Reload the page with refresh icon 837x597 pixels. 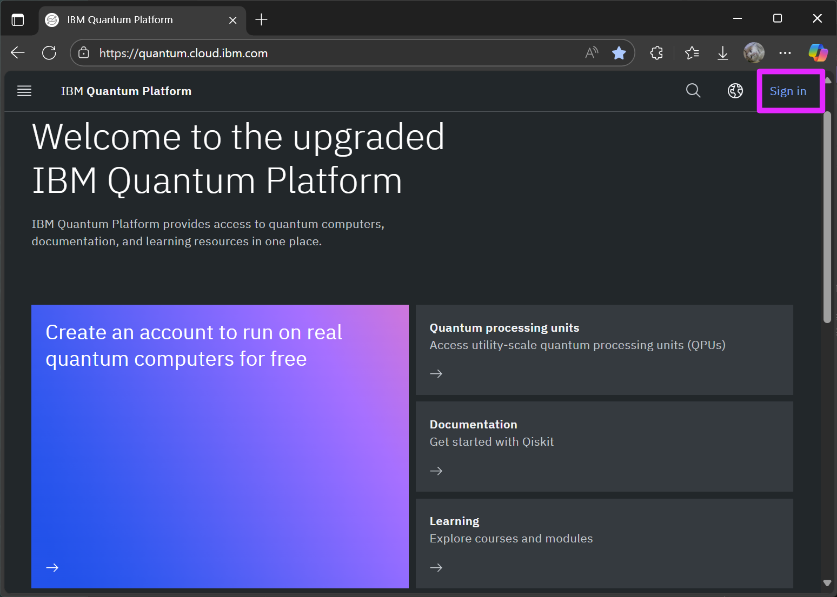(x=49, y=53)
